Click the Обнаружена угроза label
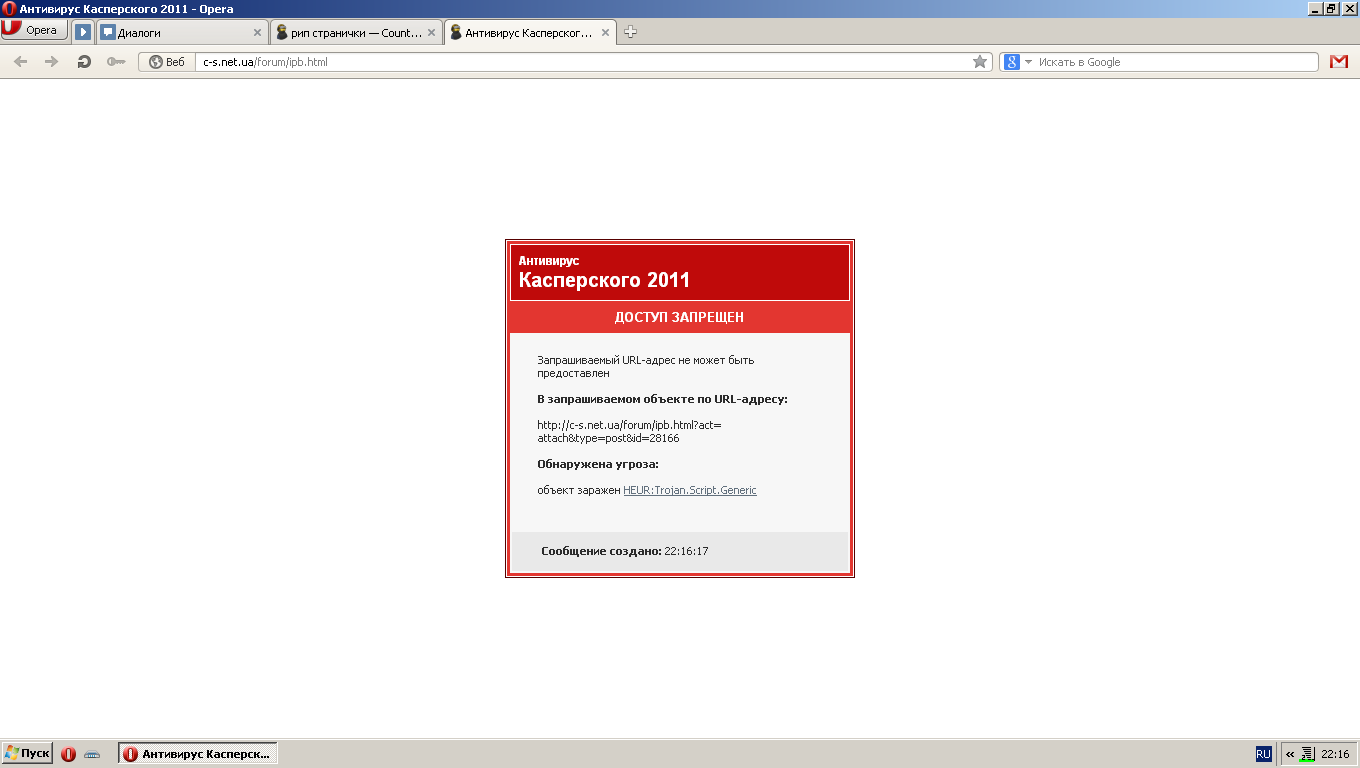The width and height of the screenshot is (1360, 768). click(598, 464)
